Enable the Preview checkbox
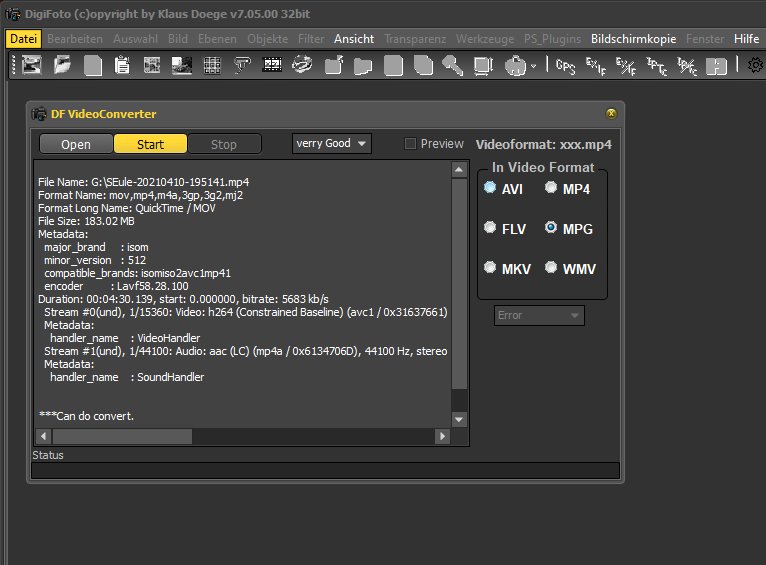This screenshot has width=766, height=565. [x=410, y=144]
